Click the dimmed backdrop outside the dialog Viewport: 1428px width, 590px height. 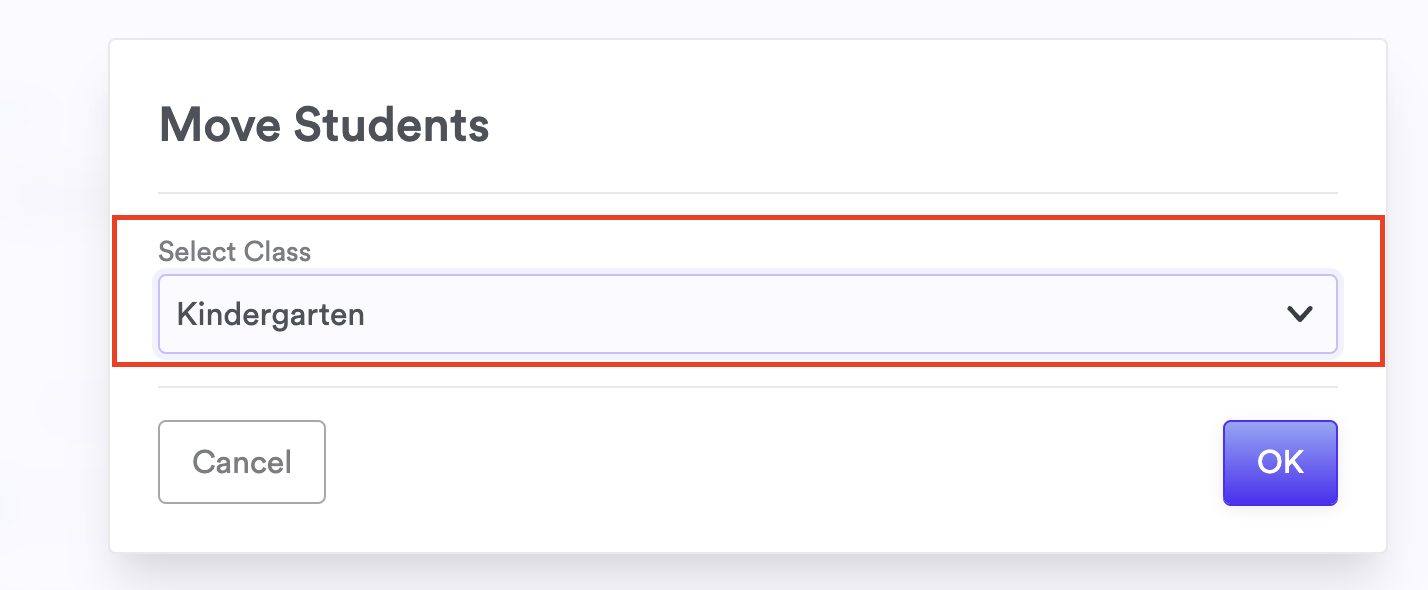coord(50,300)
